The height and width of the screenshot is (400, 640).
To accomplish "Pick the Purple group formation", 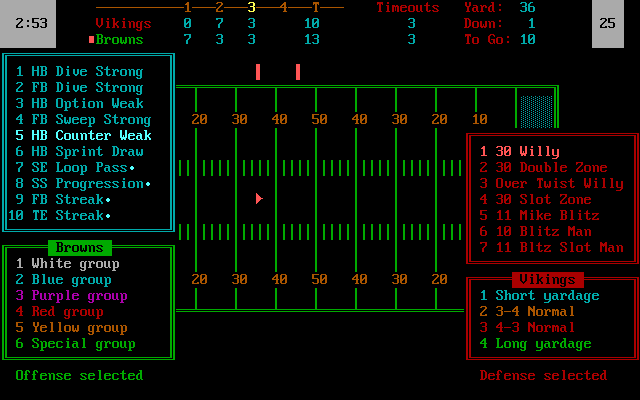I will (72, 296).
